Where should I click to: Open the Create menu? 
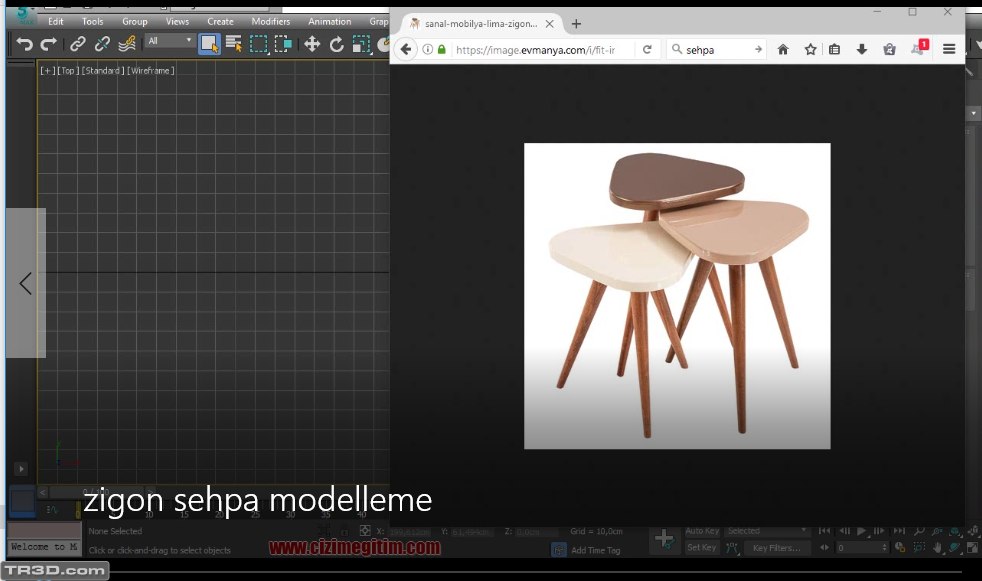(x=220, y=21)
